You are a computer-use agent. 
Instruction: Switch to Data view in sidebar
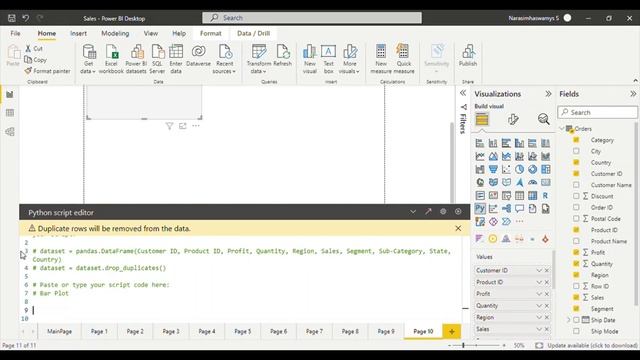click(x=10, y=113)
